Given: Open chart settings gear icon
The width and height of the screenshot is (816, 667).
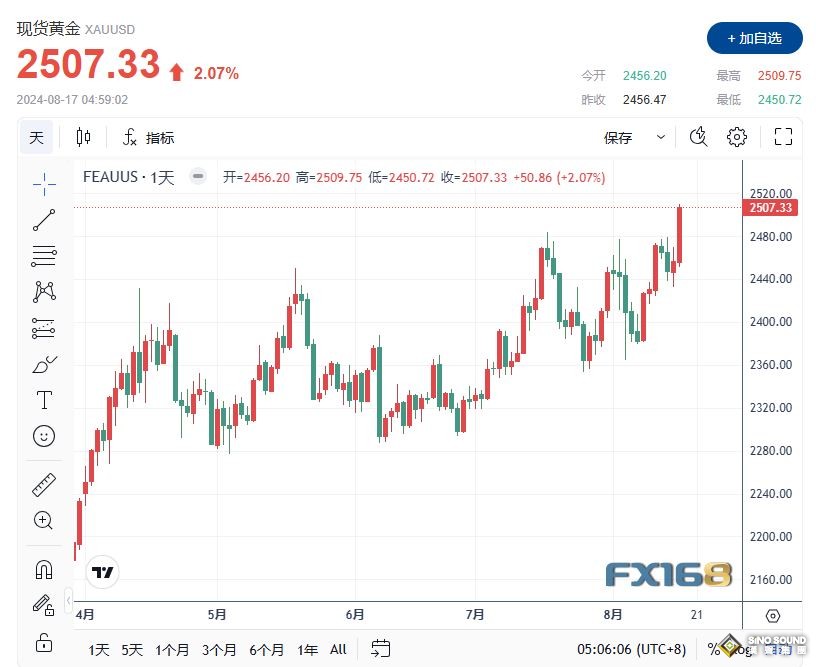Looking at the screenshot, I should [x=736, y=137].
